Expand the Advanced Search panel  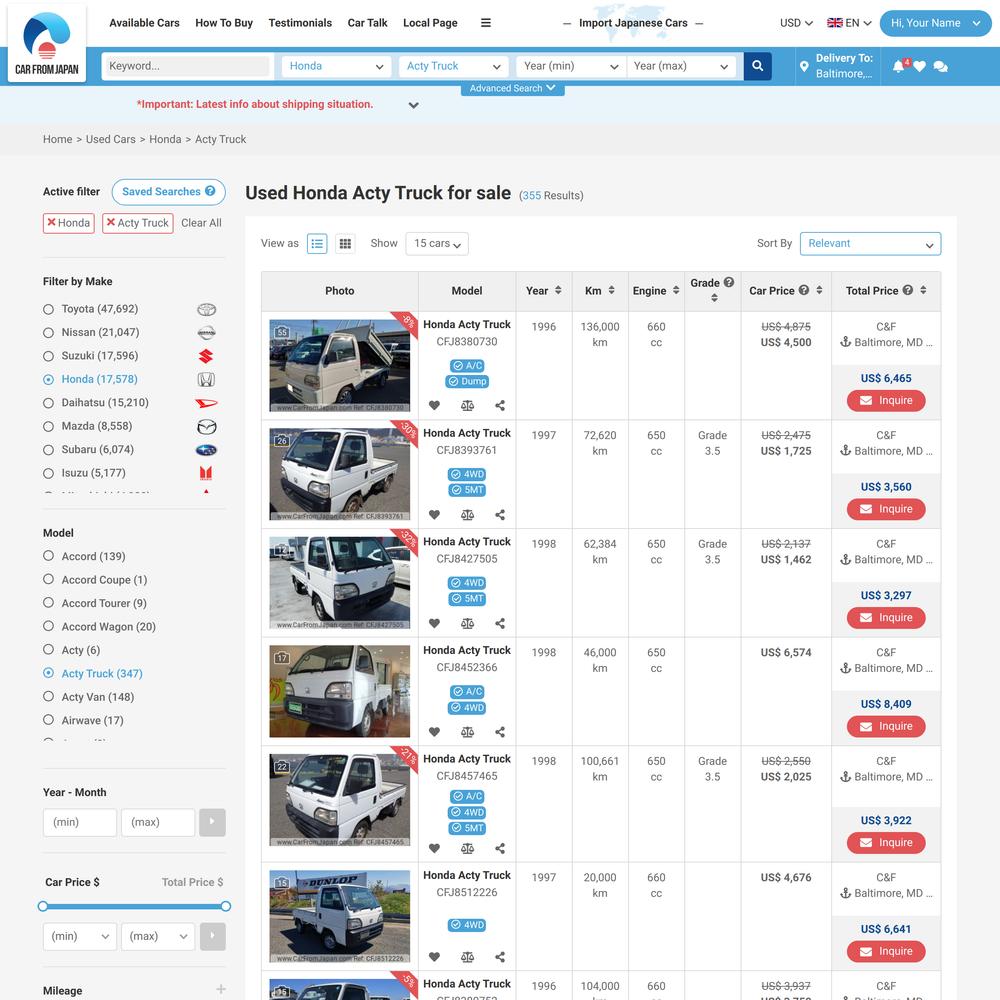click(512, 88)
